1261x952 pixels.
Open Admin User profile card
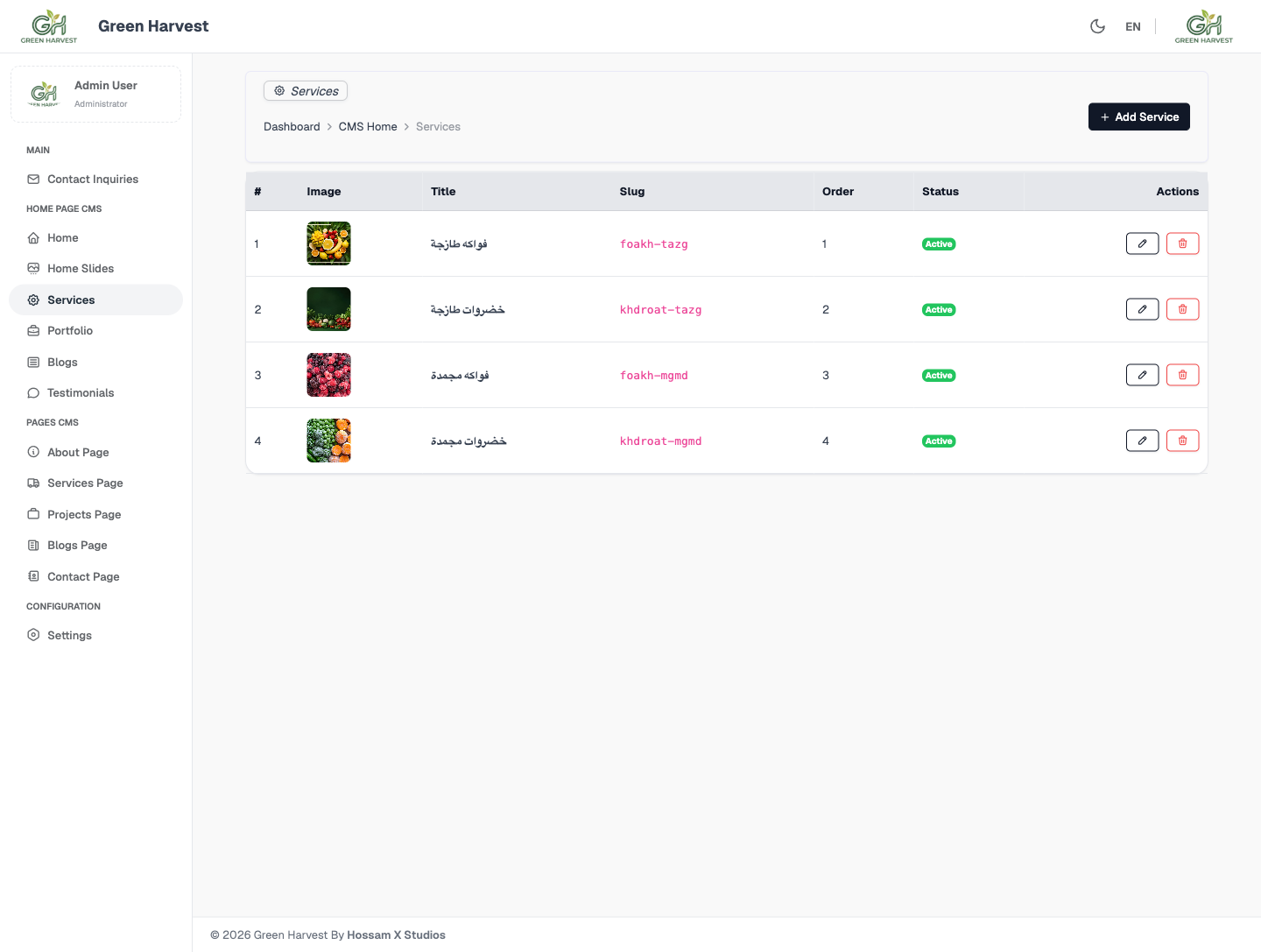click(95, 94)
